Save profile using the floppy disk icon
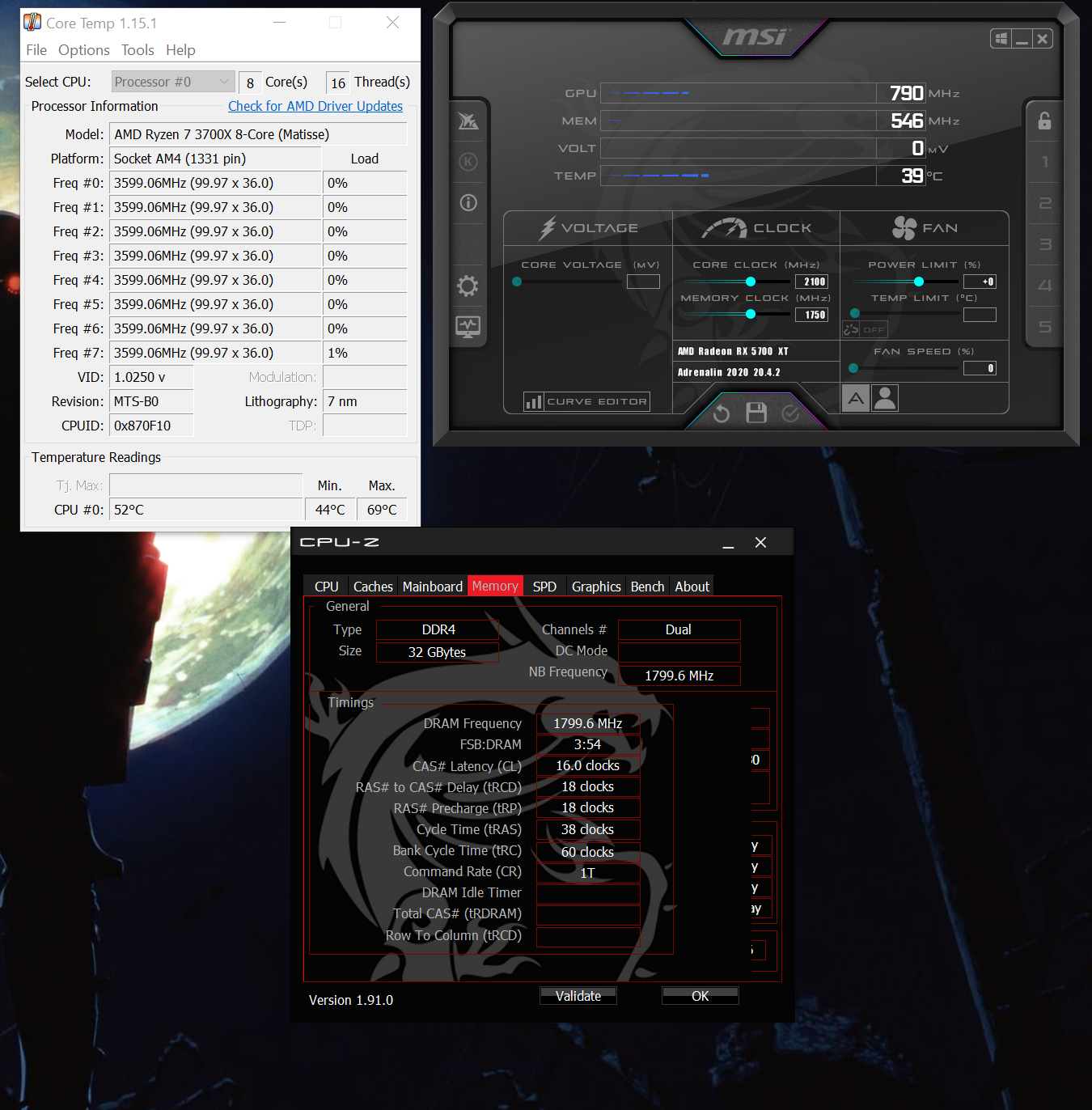The width and height of the screenshot is (1092, 1110). tap(756, 413)
